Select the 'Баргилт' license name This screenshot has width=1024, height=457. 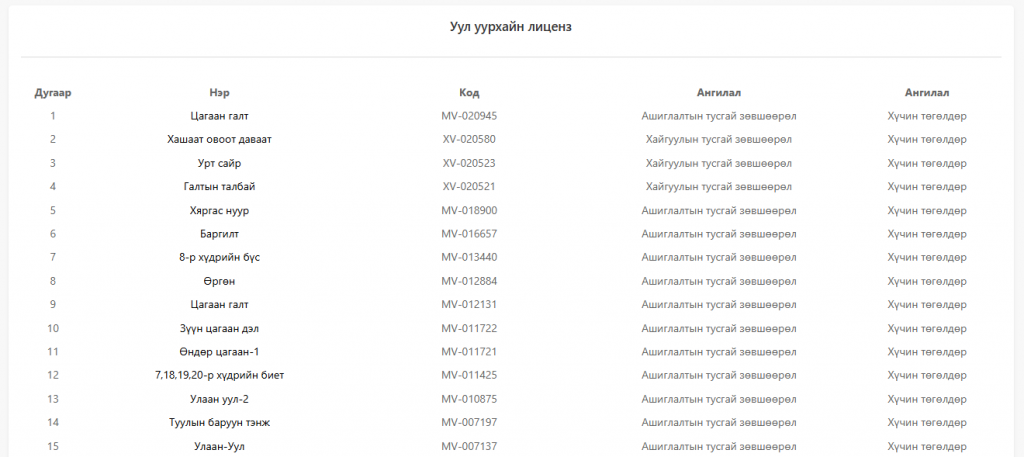coord(219,234)
